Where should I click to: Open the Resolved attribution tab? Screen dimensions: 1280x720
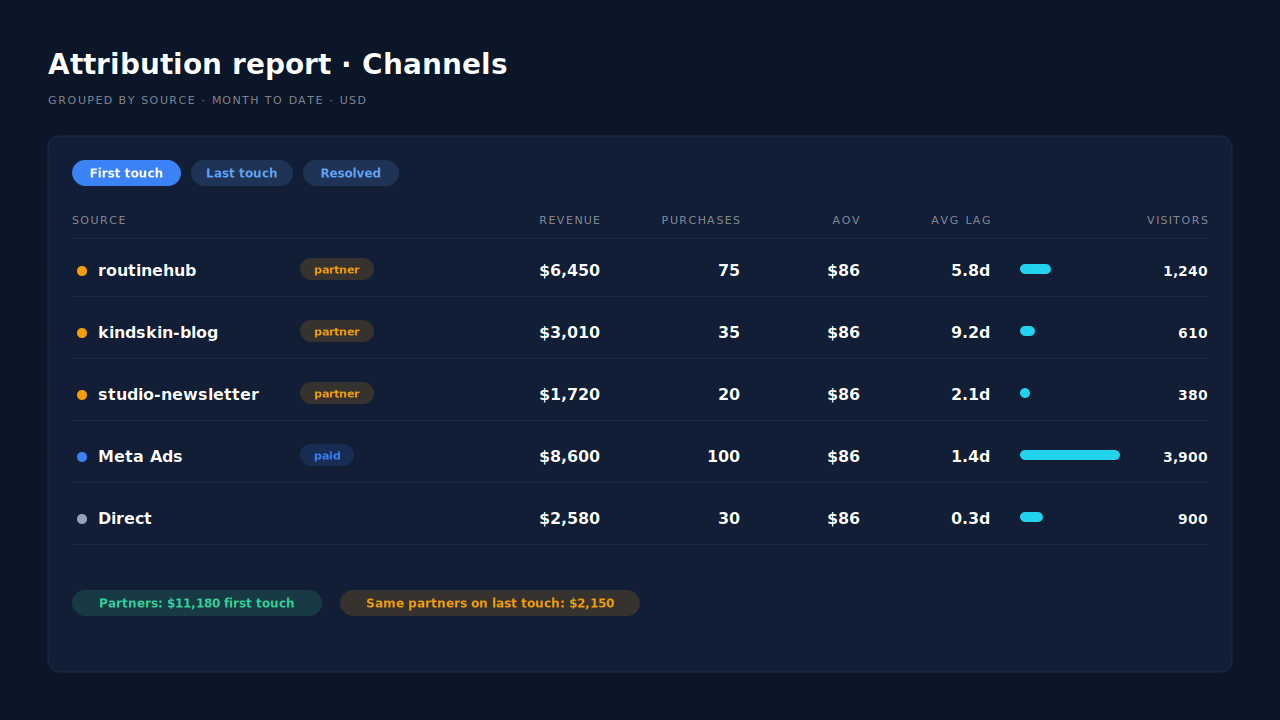pyautogui.click(x=351, y=173)
